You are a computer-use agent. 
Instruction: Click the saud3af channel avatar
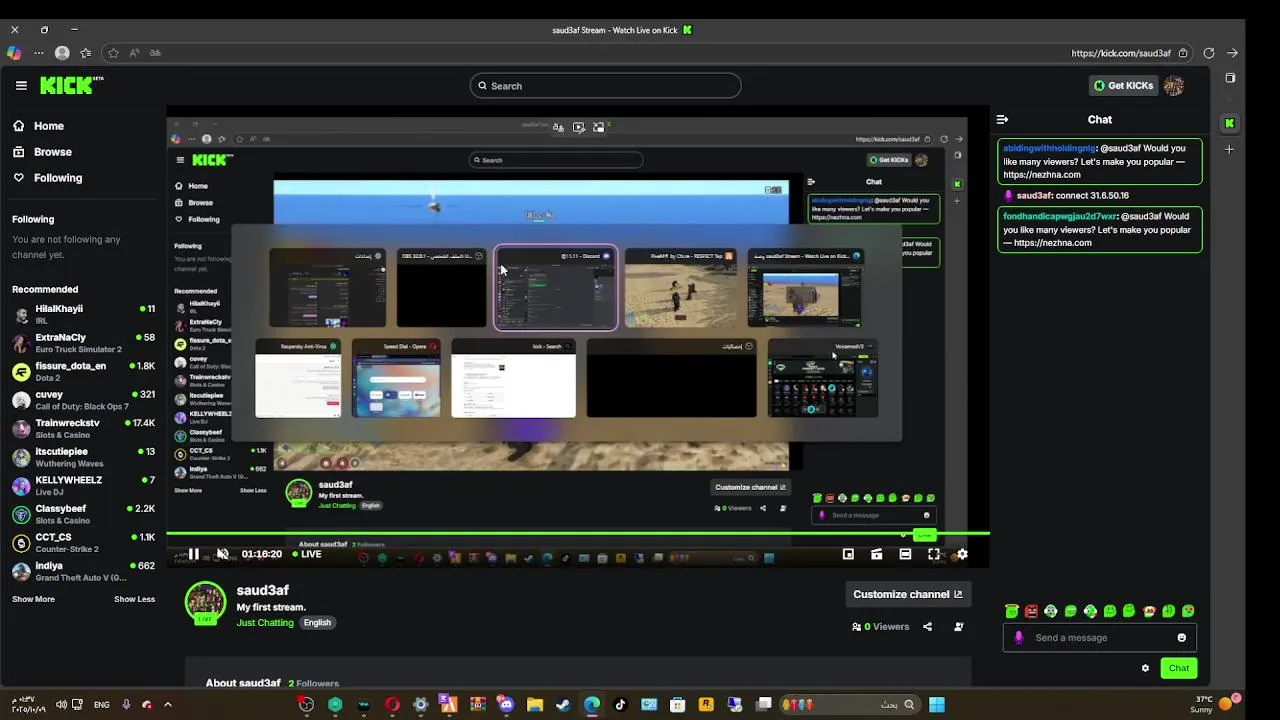(206, 602)
